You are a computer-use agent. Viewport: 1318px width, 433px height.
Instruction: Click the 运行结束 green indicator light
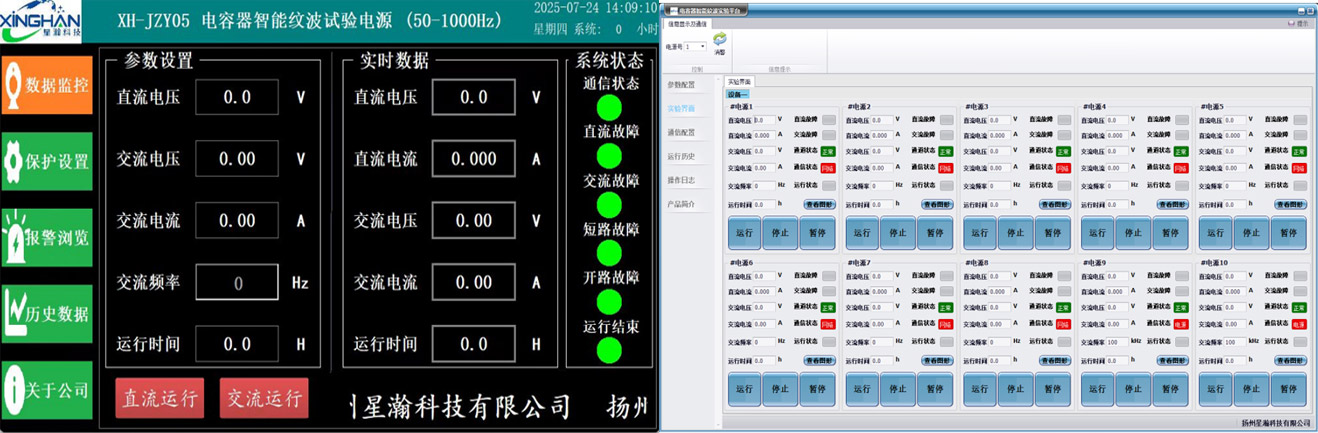pos(609,351)
